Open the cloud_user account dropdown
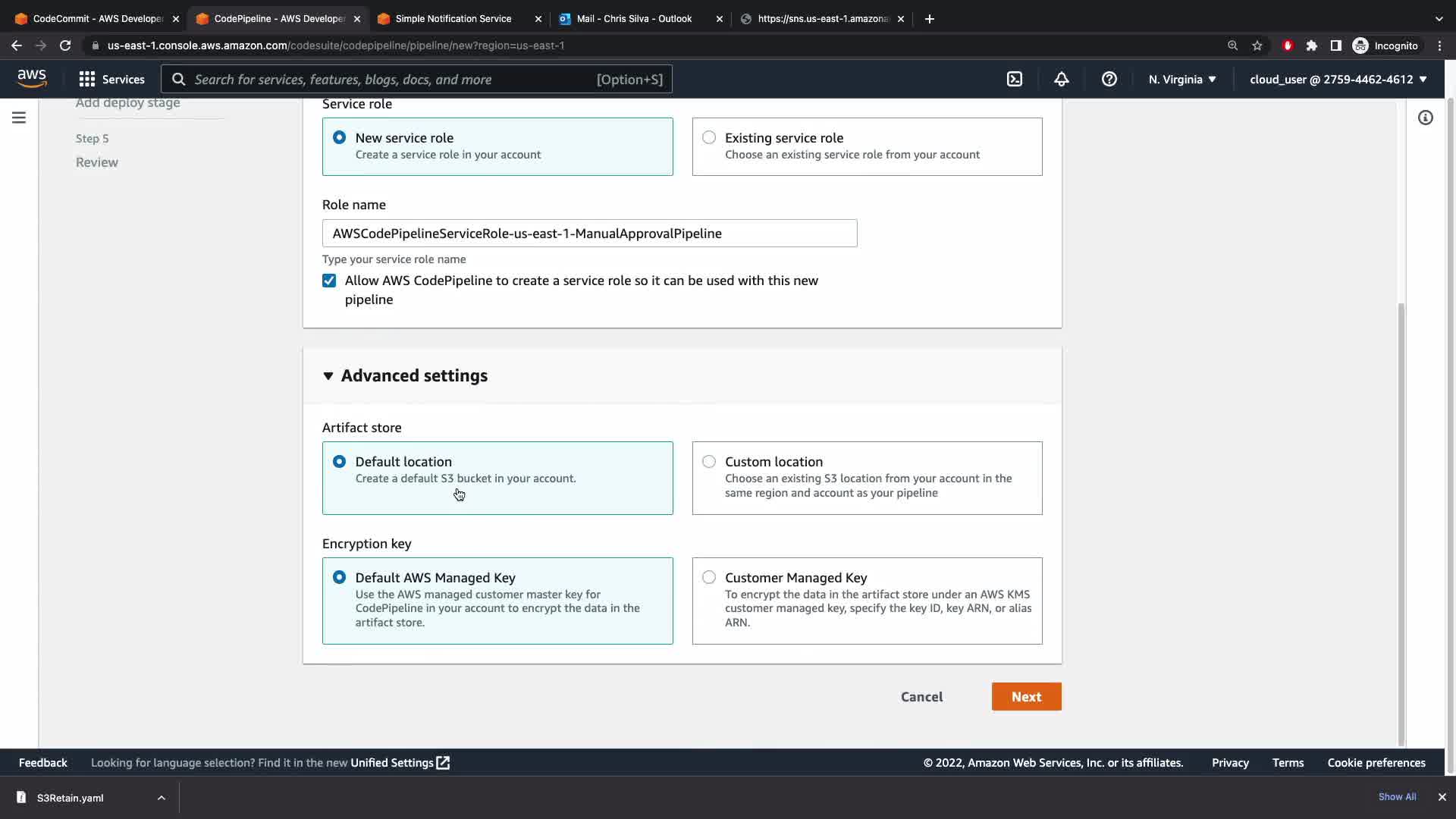The height and width of the screenshot is (819, 1456). pyautogui.click(x=1338, y=79)
